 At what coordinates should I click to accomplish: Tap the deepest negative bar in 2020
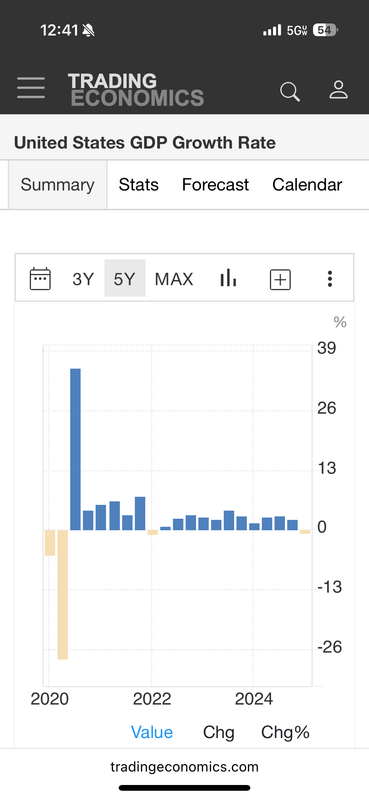62,595
